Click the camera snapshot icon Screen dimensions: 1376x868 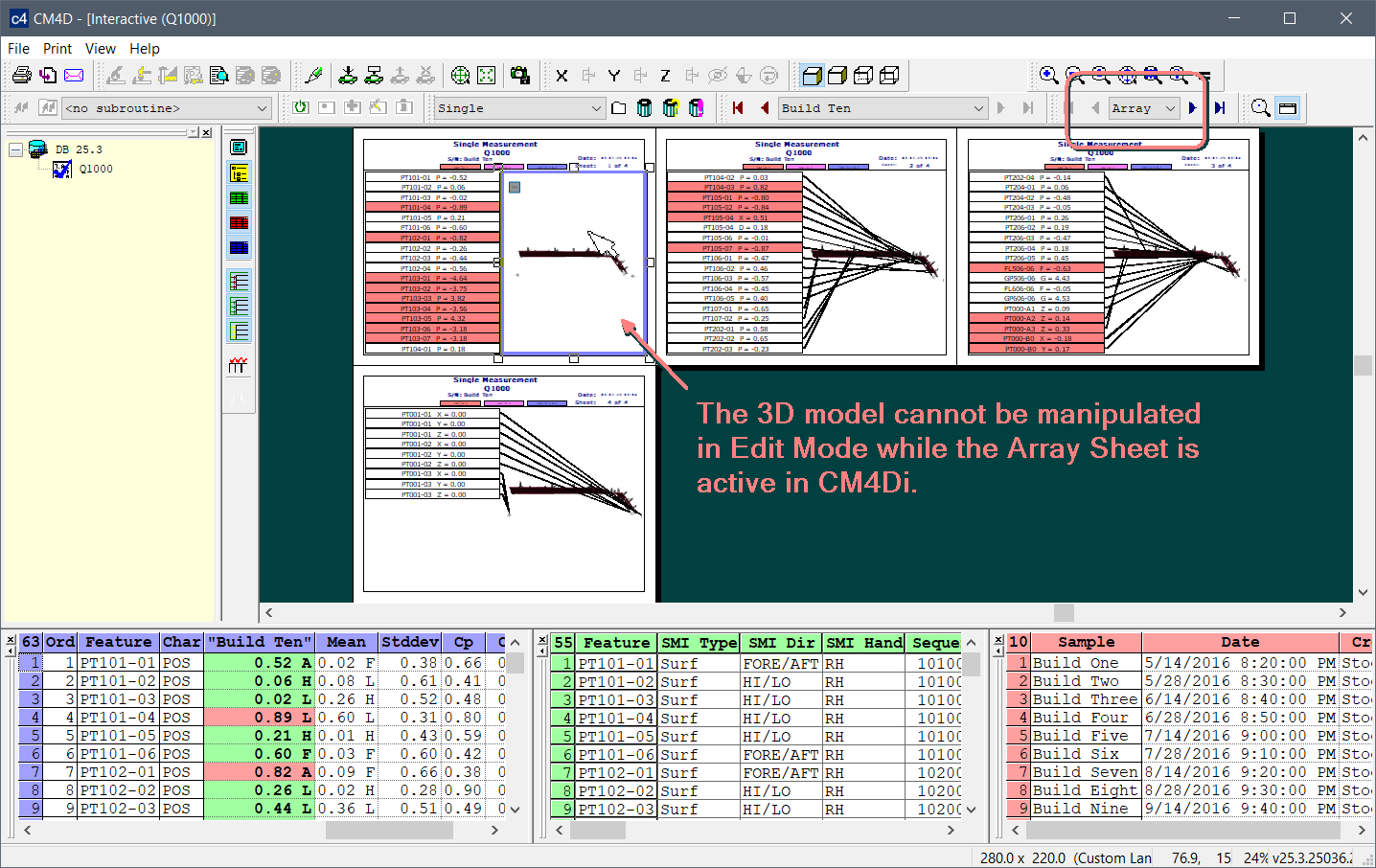pyautogui.click(x=520, y=76)
